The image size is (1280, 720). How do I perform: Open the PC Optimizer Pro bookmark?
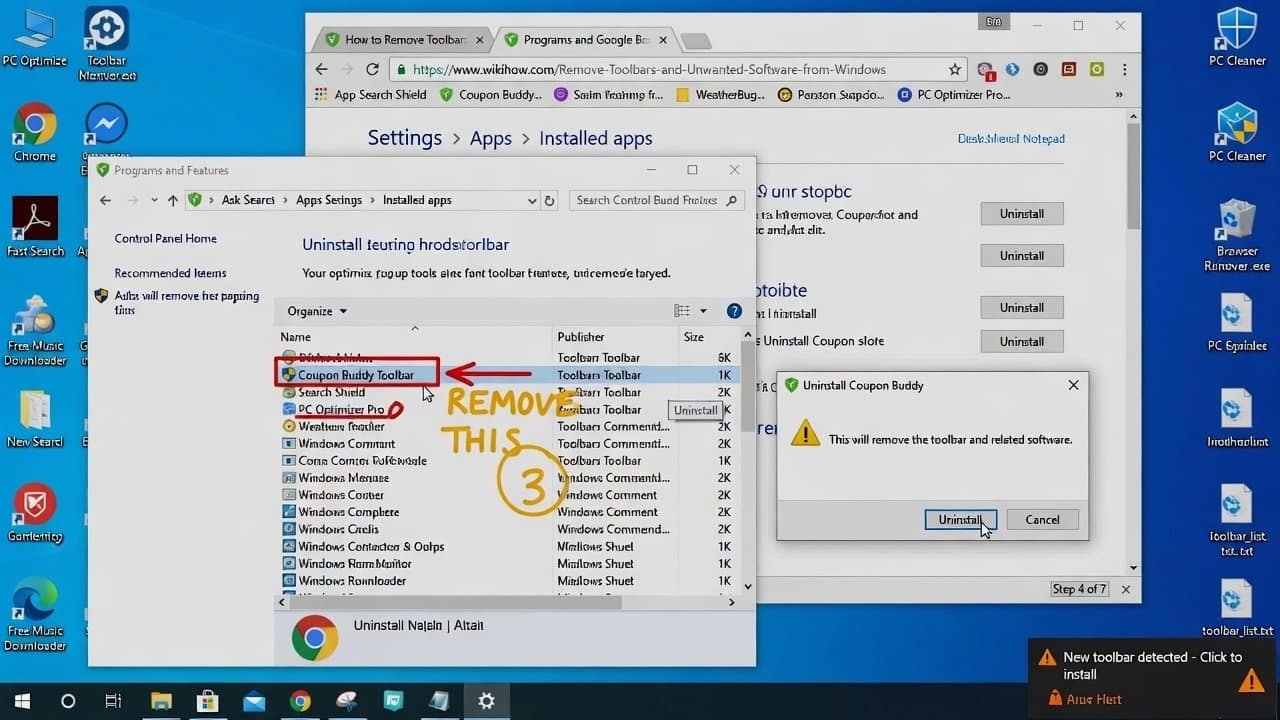tap(954, 95)
